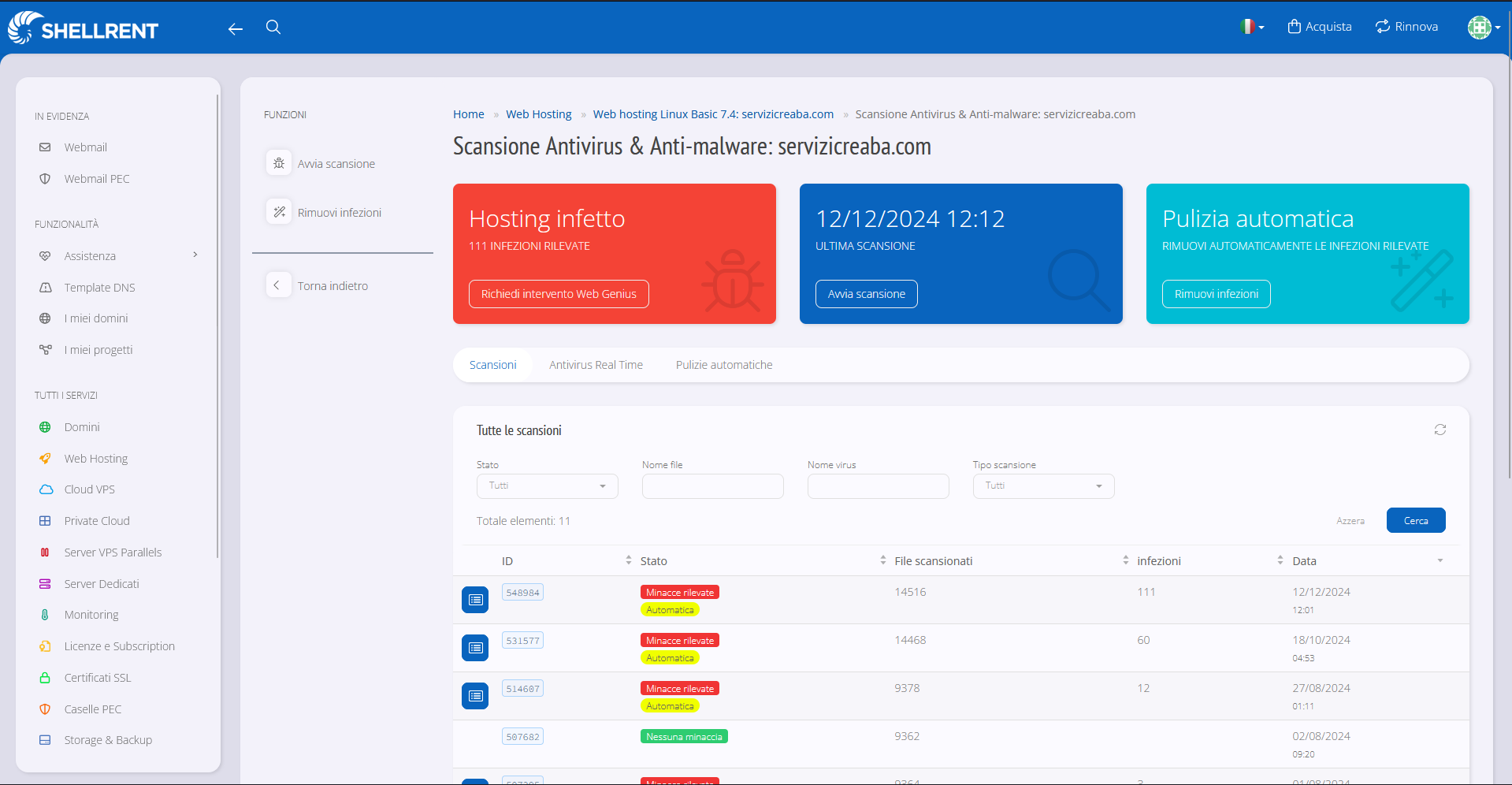Click scan ID 531577

522,641
